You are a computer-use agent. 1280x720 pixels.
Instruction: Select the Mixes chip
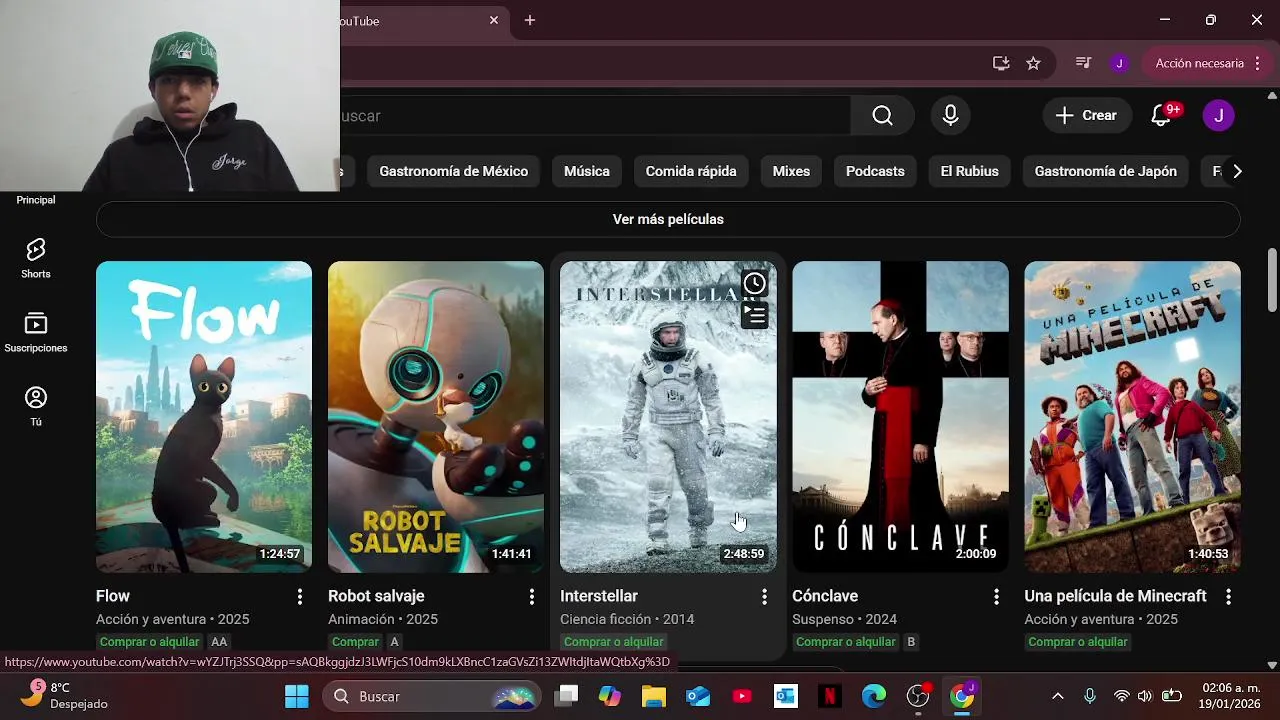(791, 171)
